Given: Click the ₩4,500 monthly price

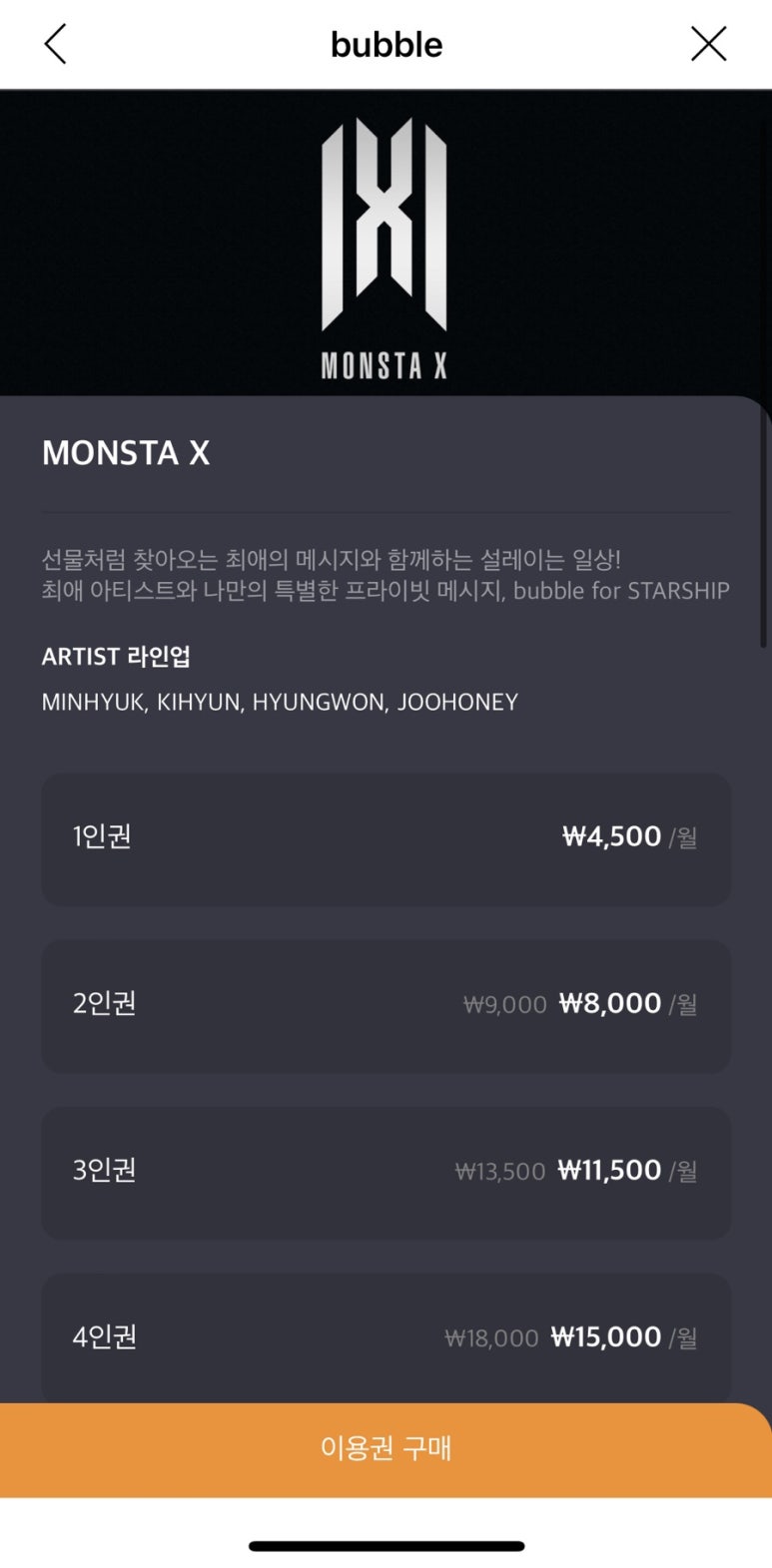Looking at the screenshot, I should coord(611,836).
